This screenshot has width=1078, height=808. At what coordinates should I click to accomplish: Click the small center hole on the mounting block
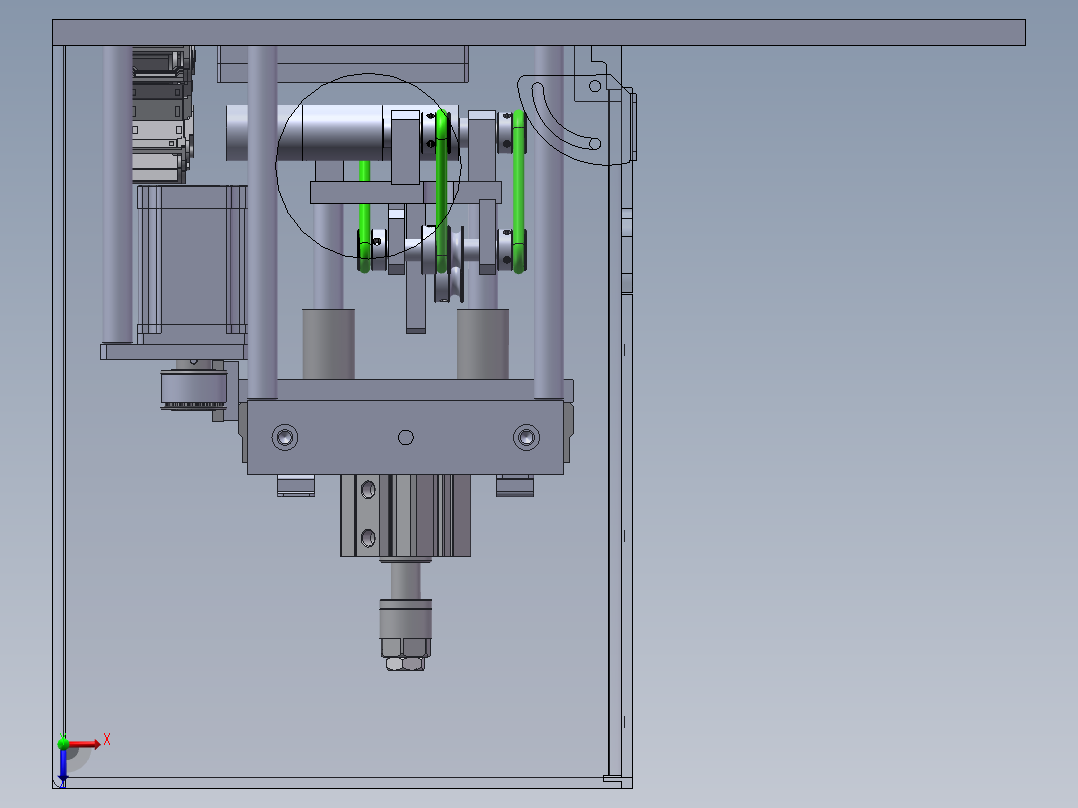click(406, 437)
